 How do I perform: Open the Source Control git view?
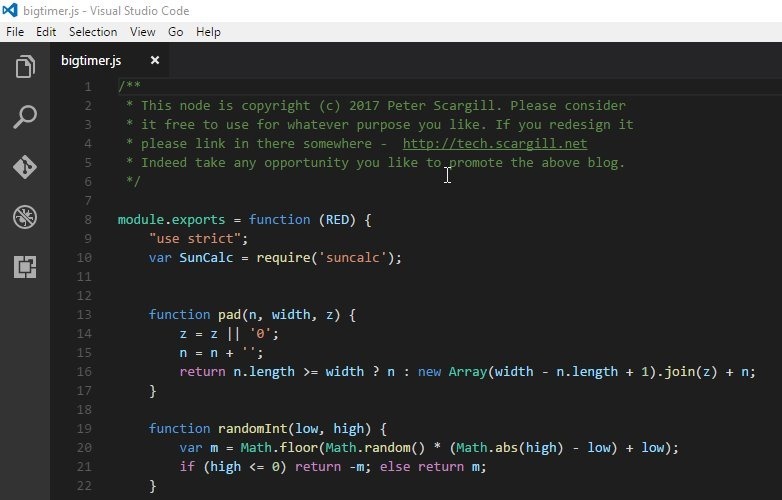point(24,167)
